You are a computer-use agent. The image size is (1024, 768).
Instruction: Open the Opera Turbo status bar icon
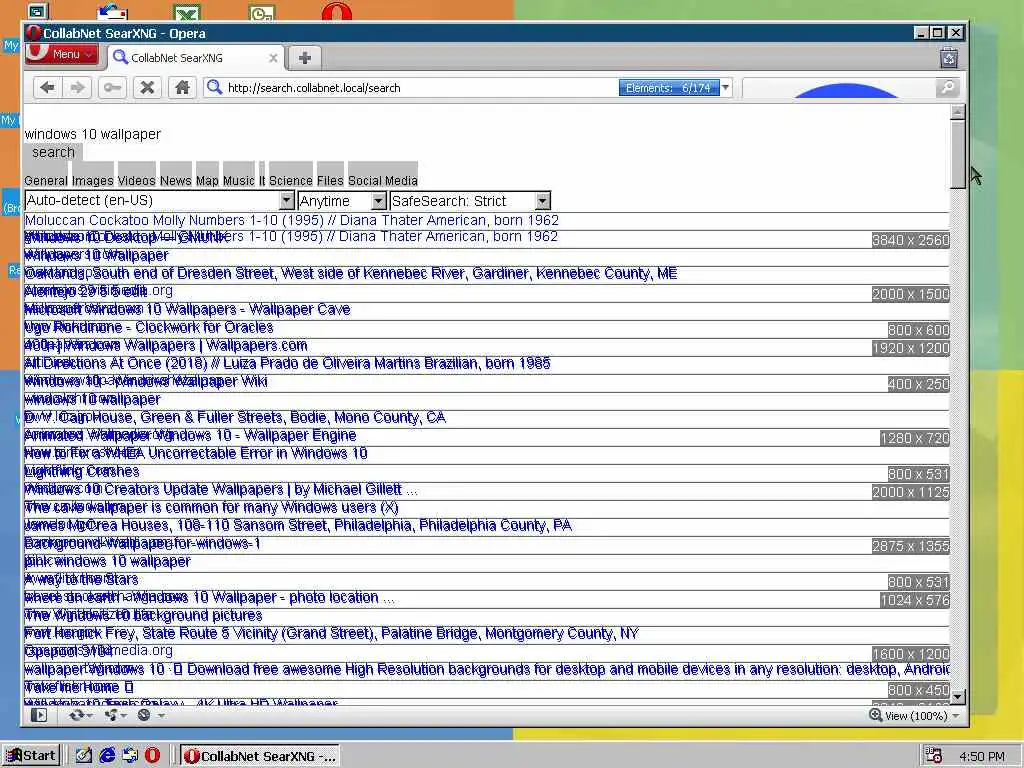pos(144,715)
